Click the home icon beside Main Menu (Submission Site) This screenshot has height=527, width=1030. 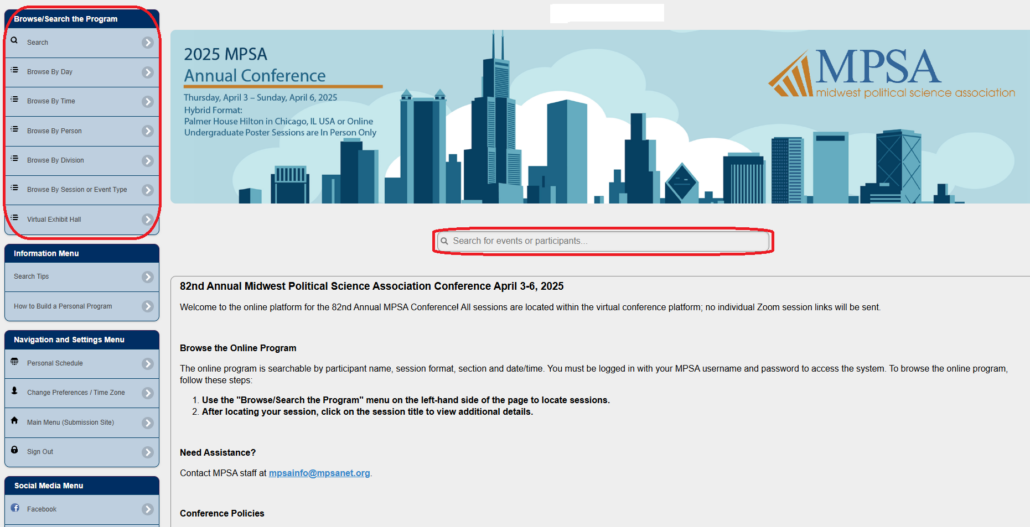[x=14, y=420]
